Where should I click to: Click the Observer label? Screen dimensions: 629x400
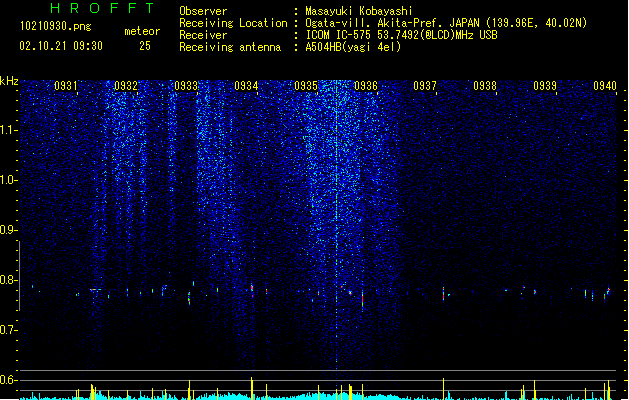coord(203,11)
